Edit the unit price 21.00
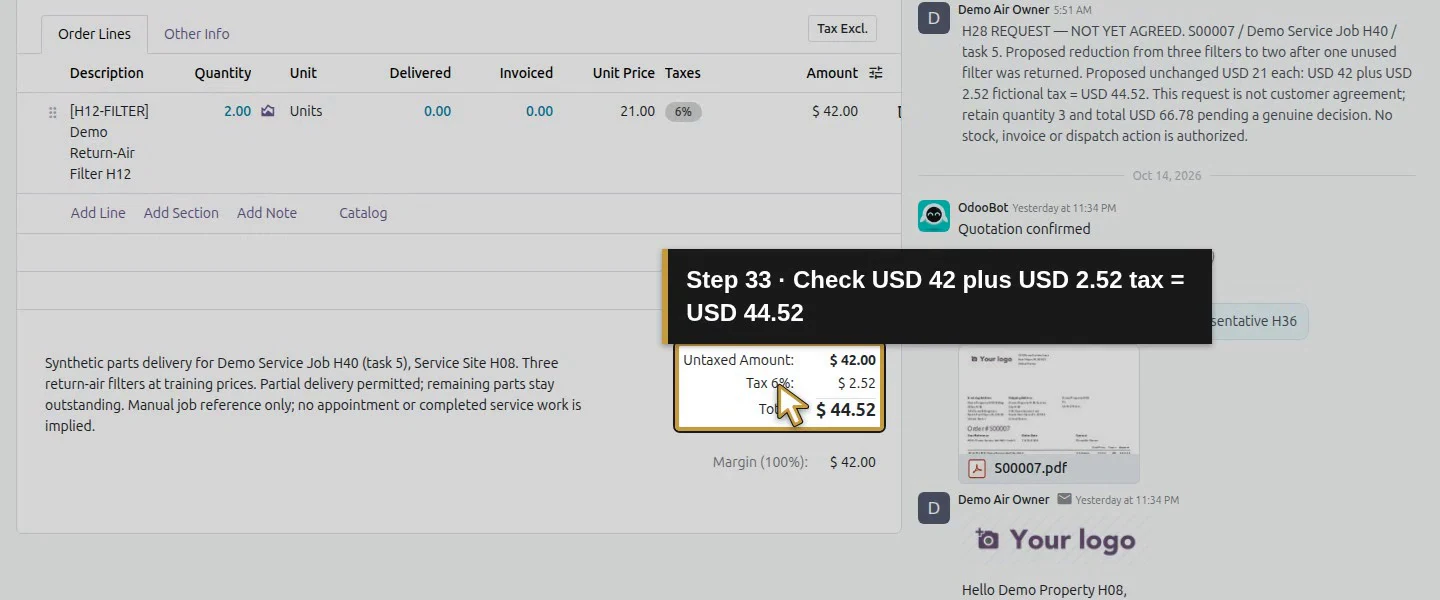 click(637, 111)
